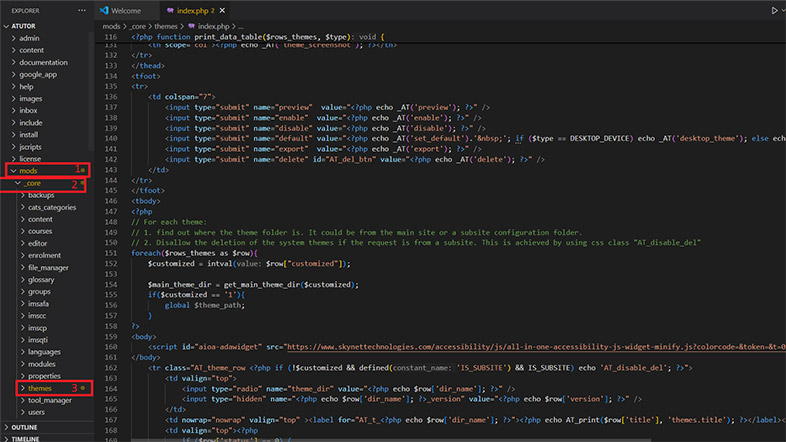Image resolution: width=786 pixels, height=442 pixels.
Task: Click index.php in the breadcrumb
Action: 213,26
